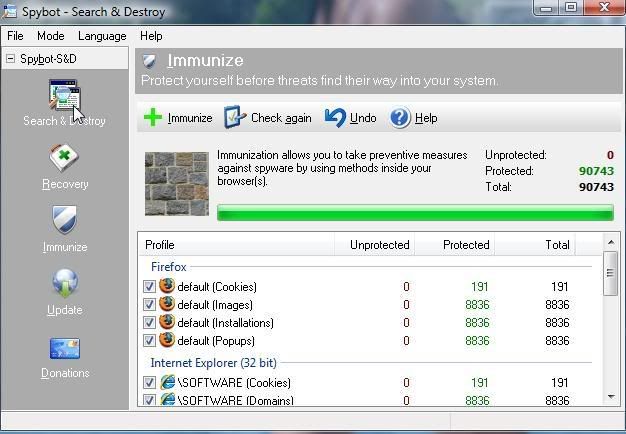Click the list scrollbar down arrow

coord(611,396)
